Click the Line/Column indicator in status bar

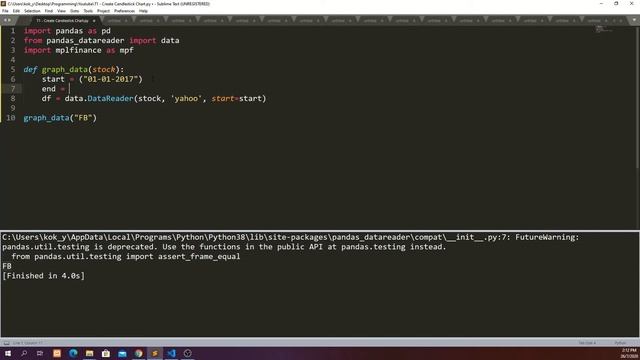coord(27,343)
